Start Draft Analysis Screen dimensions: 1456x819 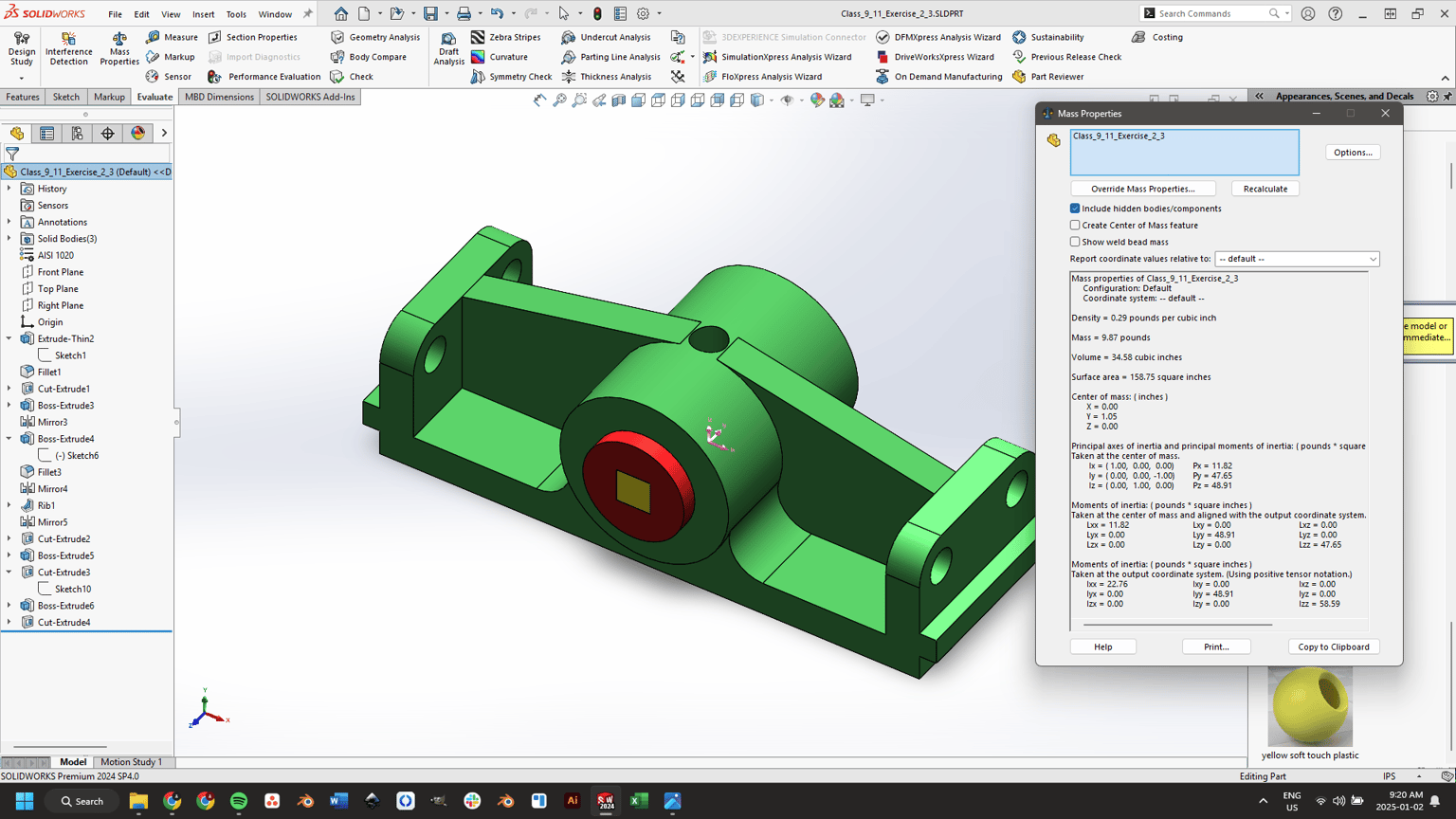pos(448,49)
